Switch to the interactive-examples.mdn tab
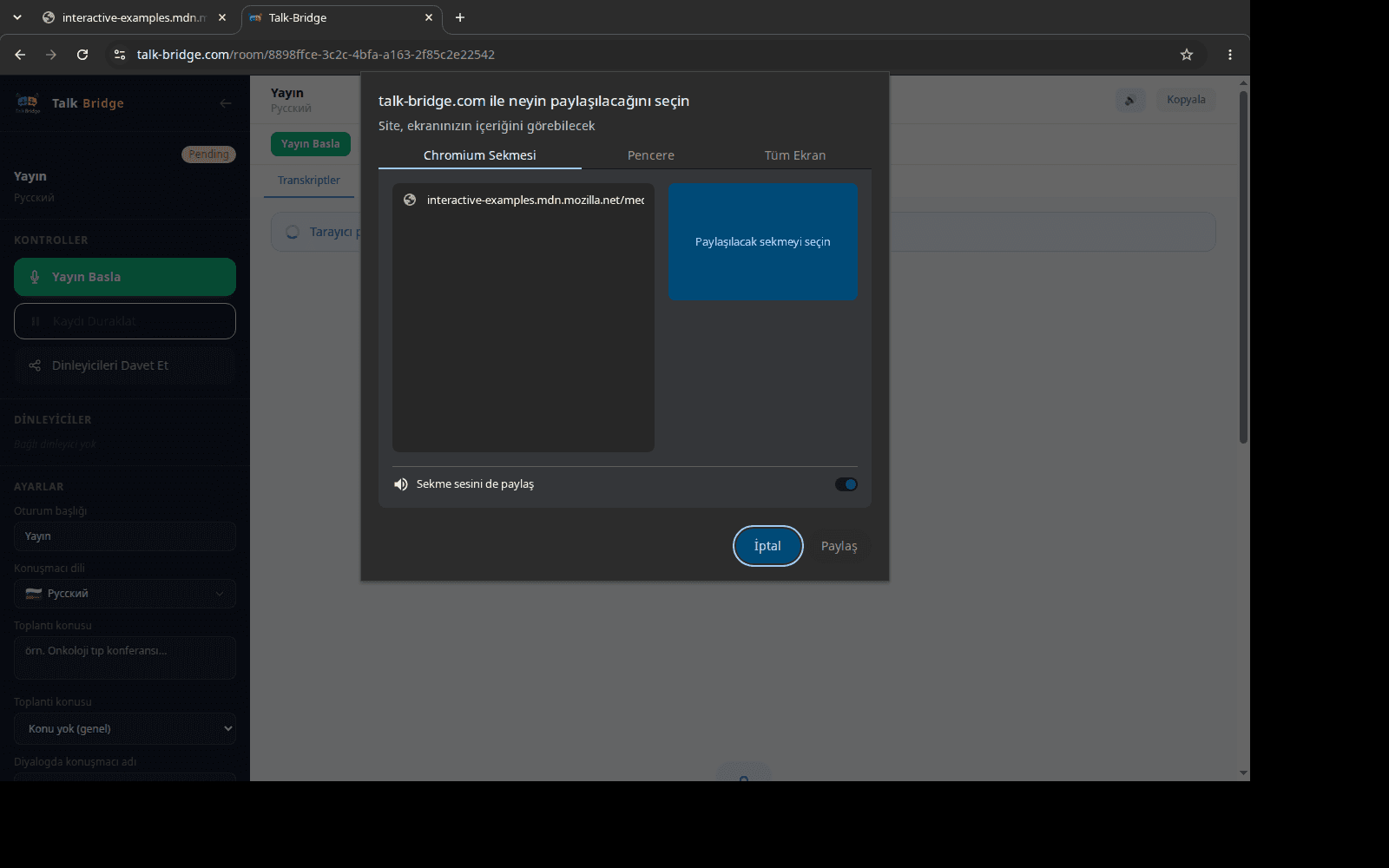This screenshot has height=868, width=1389. click(x=134, y=17)
